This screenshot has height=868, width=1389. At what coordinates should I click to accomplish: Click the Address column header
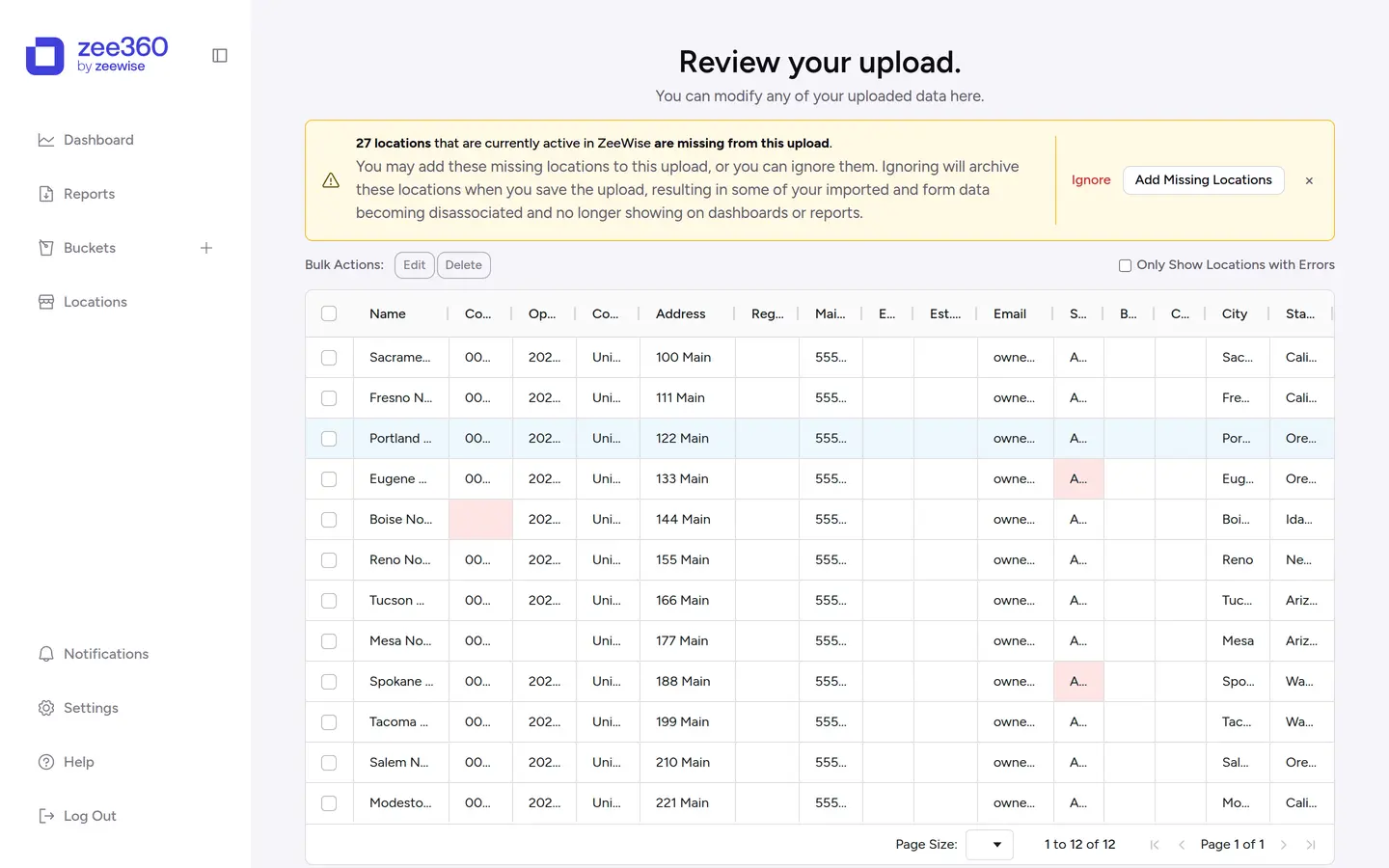coord(681,313)
